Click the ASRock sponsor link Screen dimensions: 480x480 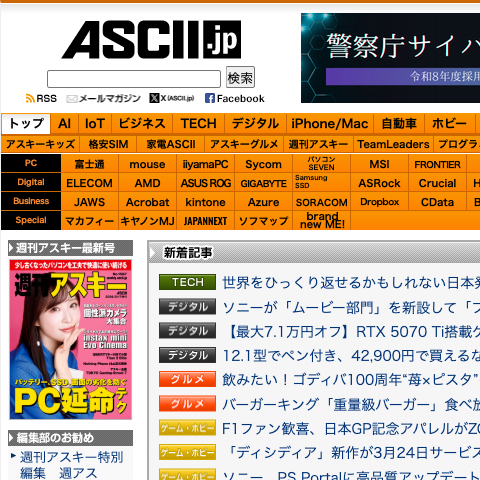coord(379,183)
